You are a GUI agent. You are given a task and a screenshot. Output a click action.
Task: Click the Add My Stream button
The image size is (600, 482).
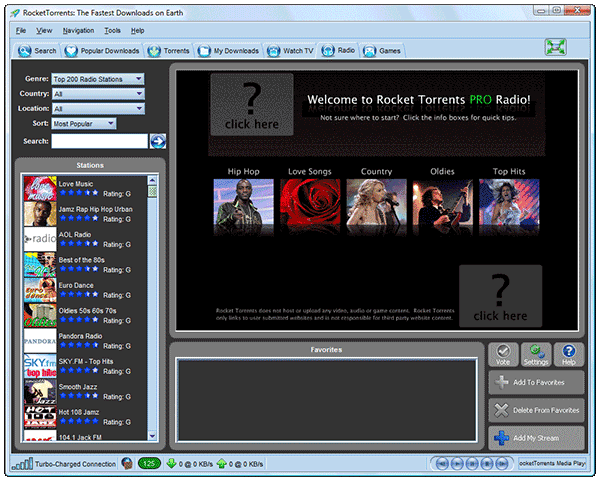coord(536,438)
